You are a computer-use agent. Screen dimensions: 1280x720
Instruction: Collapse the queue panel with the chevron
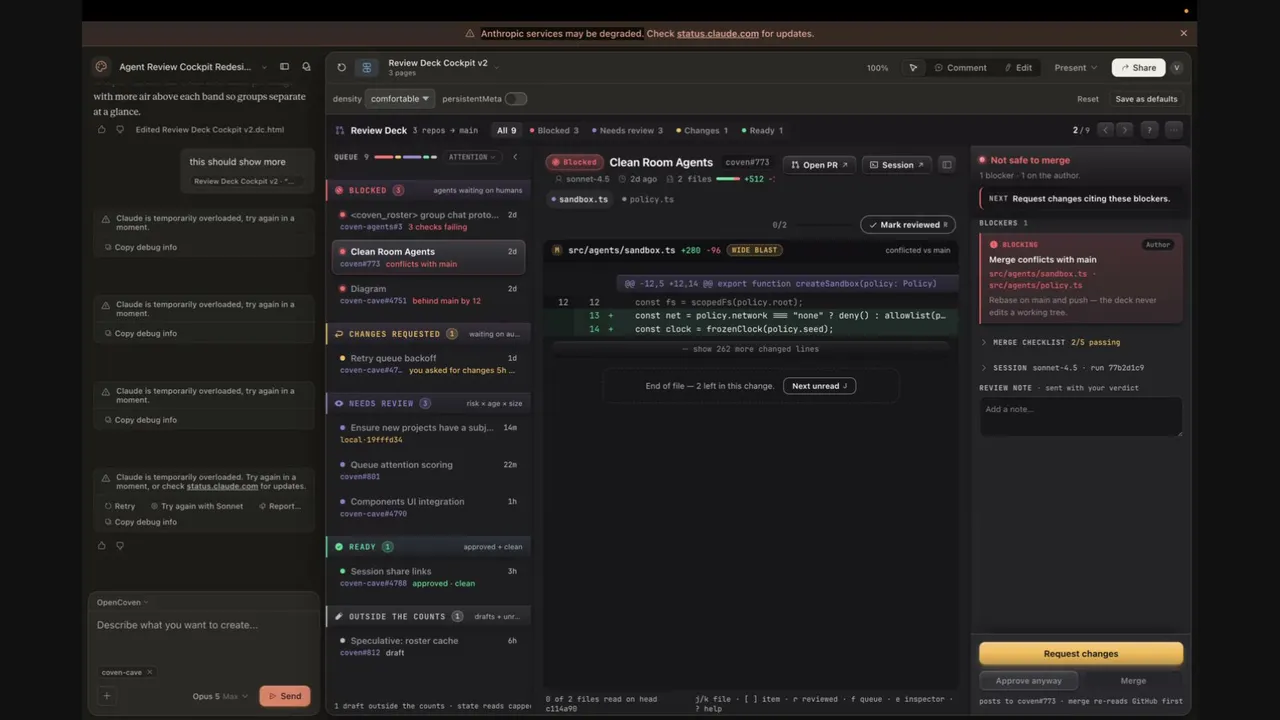515,157
